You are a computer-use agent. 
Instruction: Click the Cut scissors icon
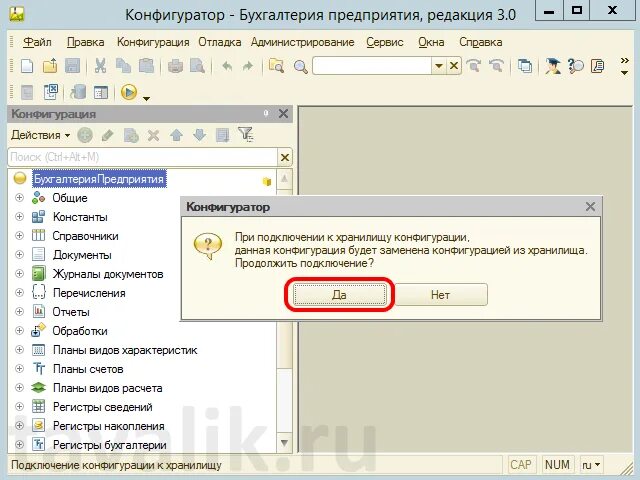[x=100, y=66]
